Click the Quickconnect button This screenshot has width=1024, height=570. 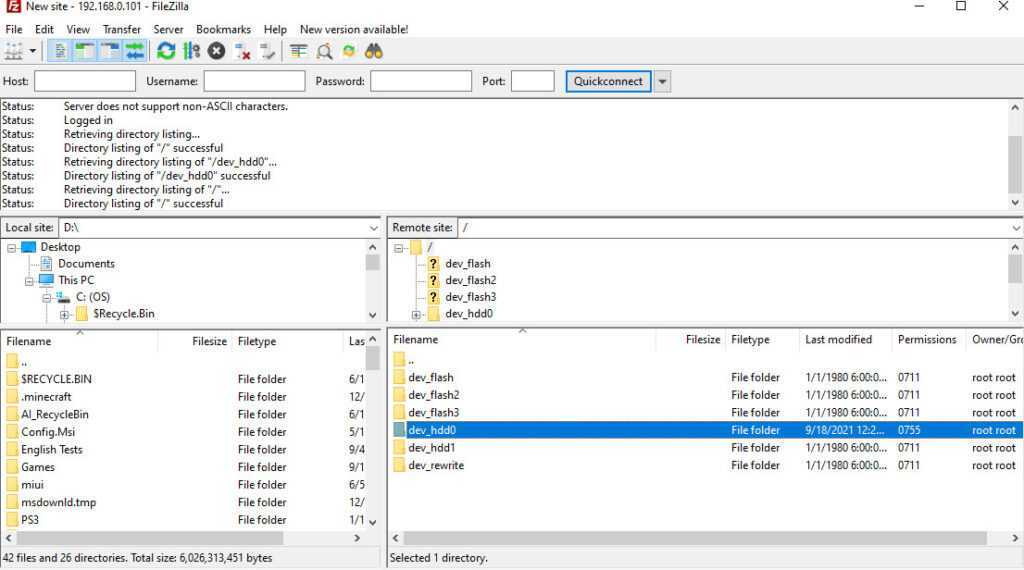click(608, 81)
